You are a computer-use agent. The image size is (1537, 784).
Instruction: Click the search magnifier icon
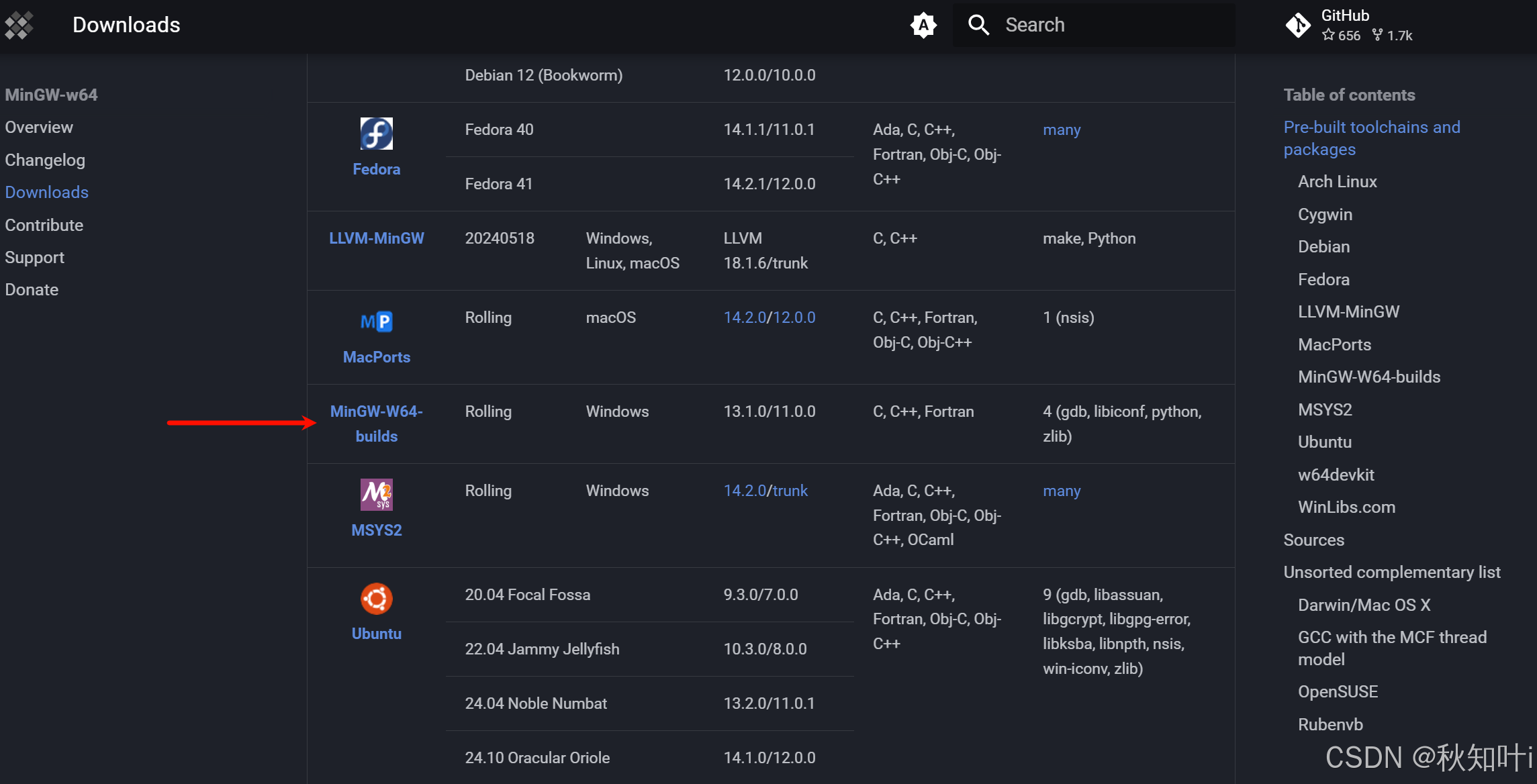978,26
